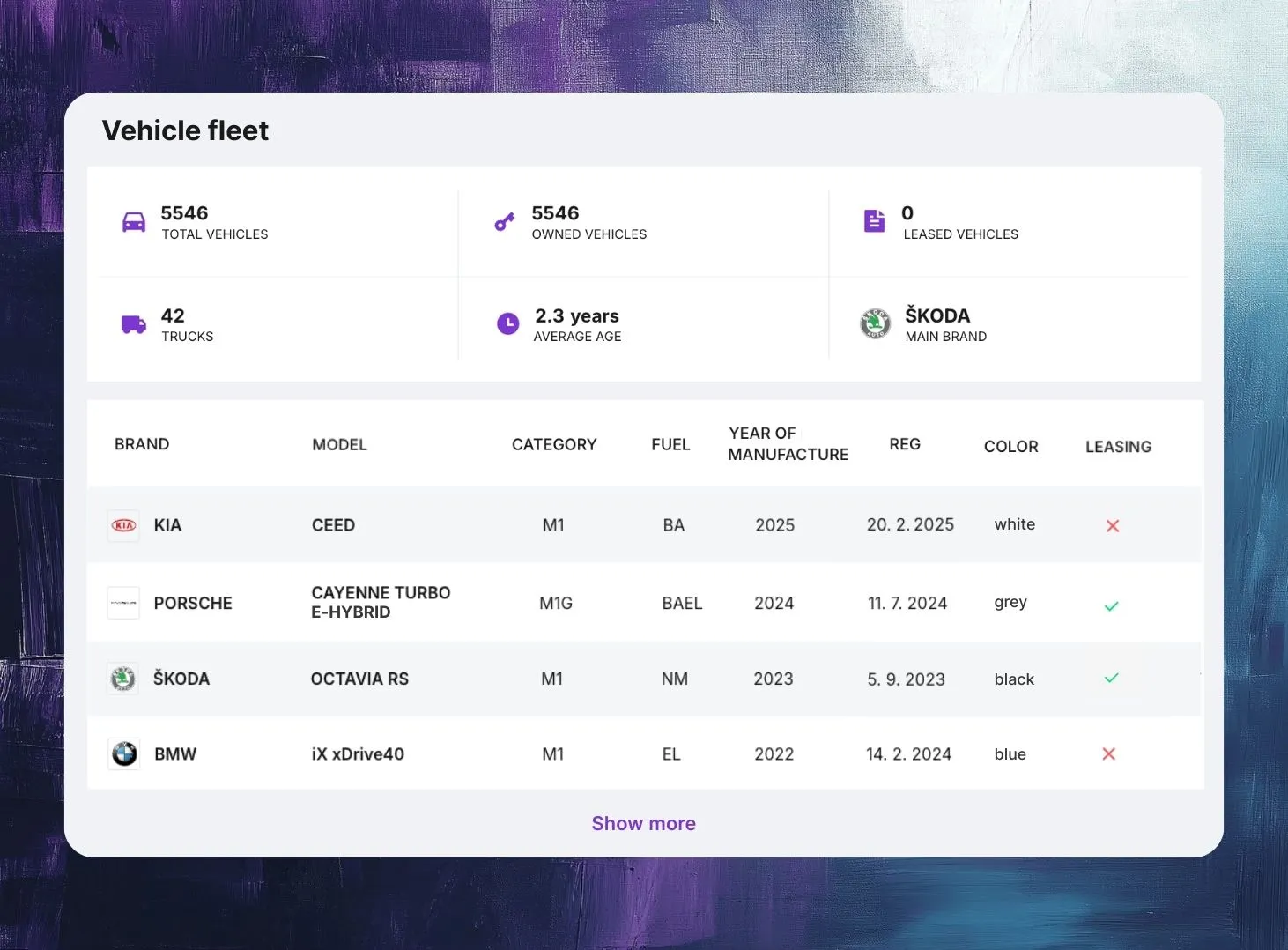The height and width of the screenshot is (950, 1288).
Task: Click the green checkmark in the Octavia RS row
Action: [x=1112, y=678]
